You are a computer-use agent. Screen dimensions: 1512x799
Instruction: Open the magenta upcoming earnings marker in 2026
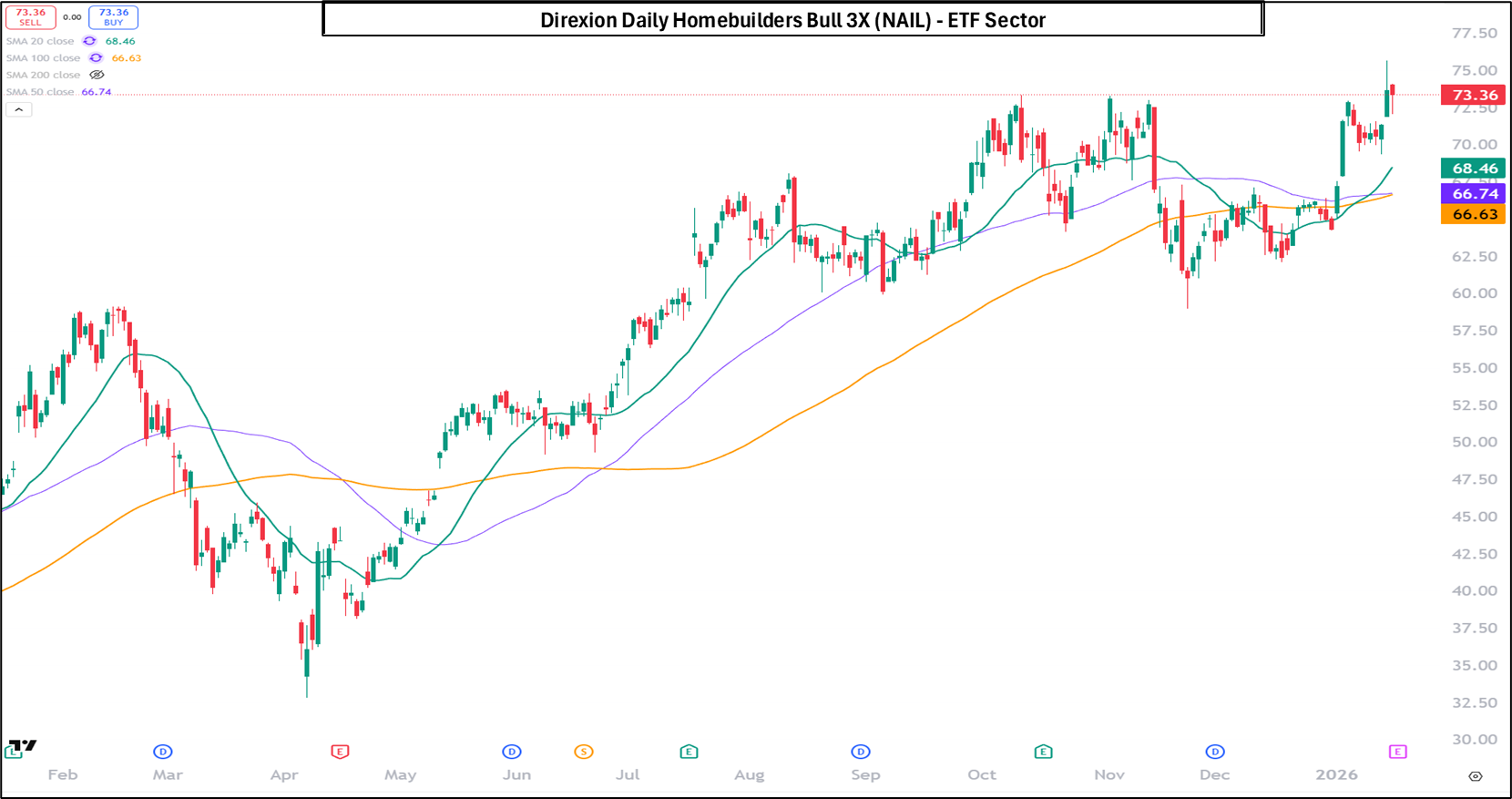point(1398,752)
